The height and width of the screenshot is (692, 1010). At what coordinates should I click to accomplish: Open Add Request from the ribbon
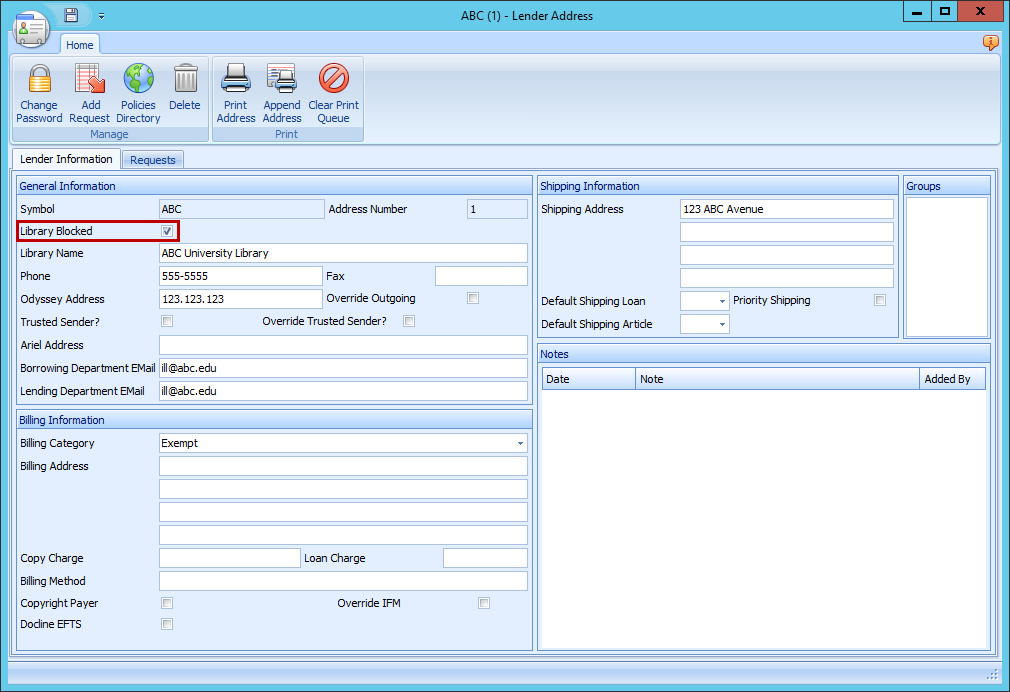(90, 80)
